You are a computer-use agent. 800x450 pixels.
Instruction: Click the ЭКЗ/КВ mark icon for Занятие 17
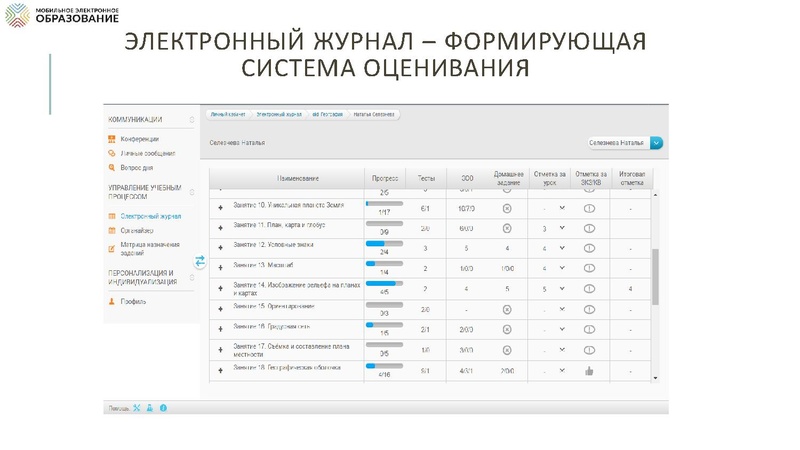point(589,350)
